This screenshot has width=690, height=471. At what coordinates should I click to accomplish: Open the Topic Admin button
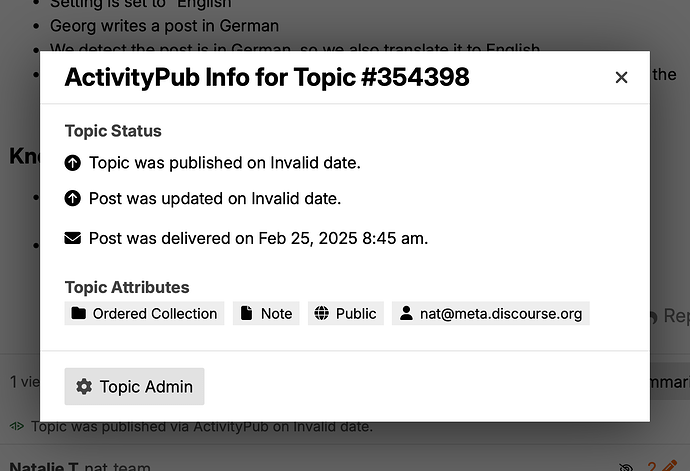(134, 386)
